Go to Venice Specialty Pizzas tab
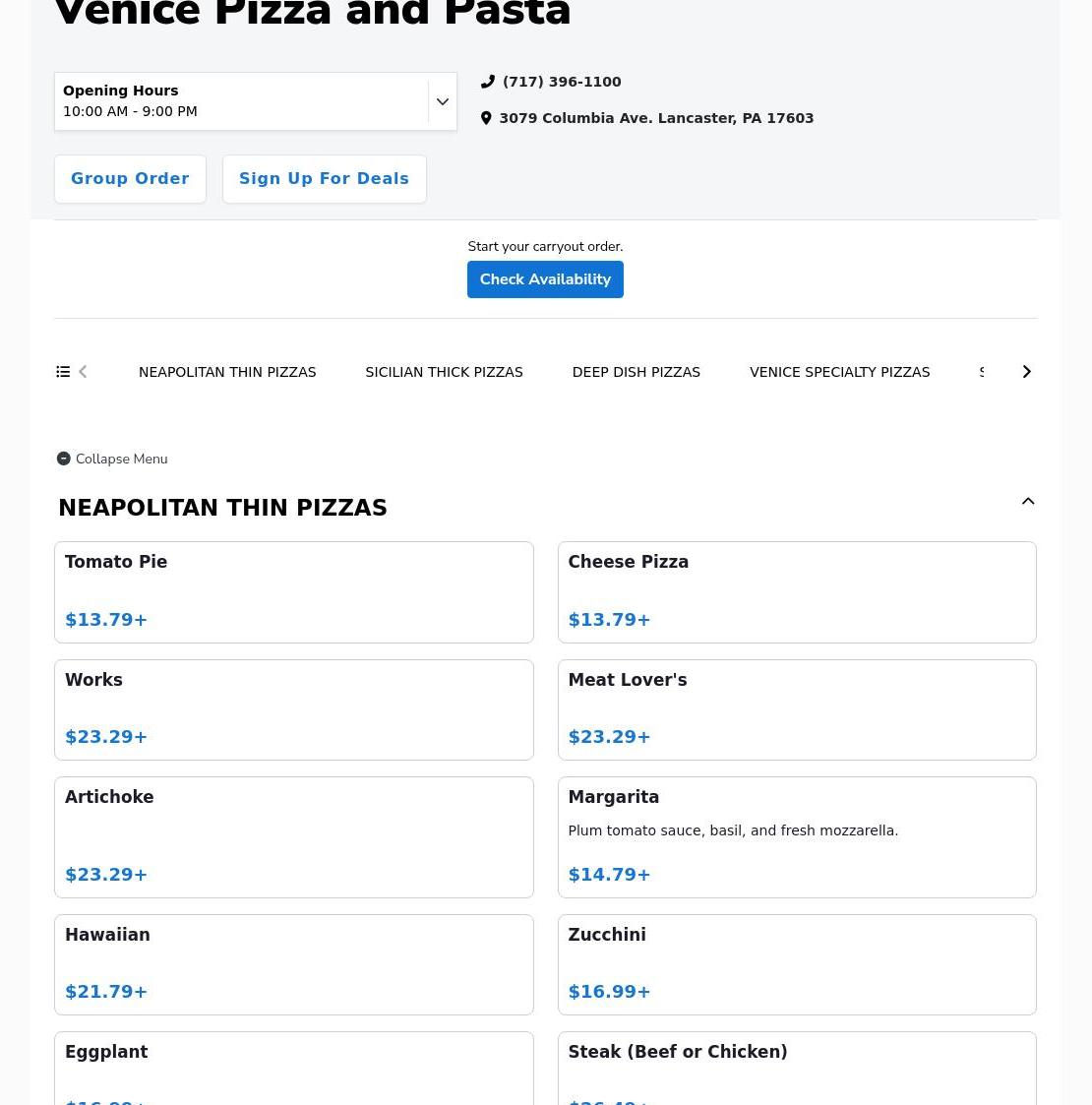 [839, 372]
